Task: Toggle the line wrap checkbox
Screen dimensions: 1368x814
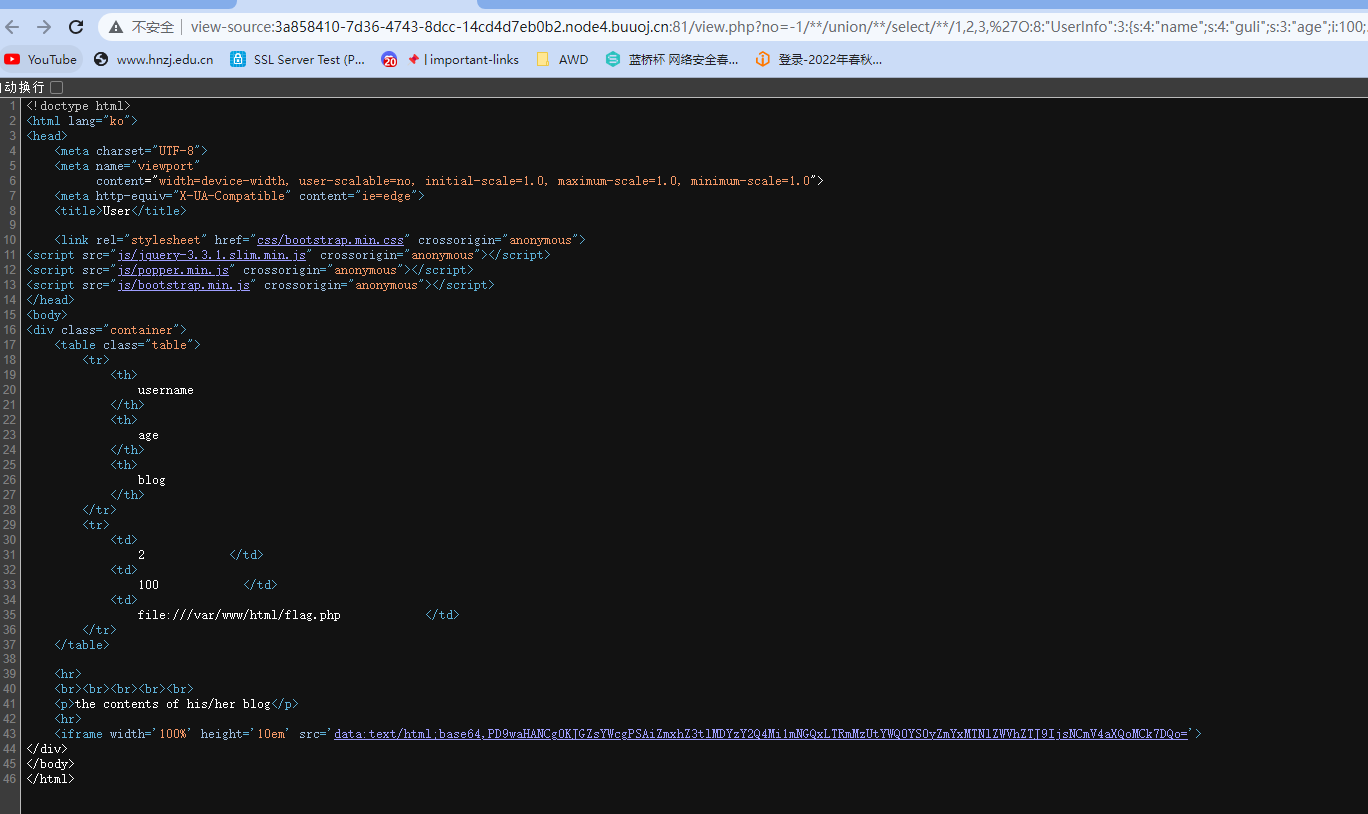Action: tap(56, 87)
